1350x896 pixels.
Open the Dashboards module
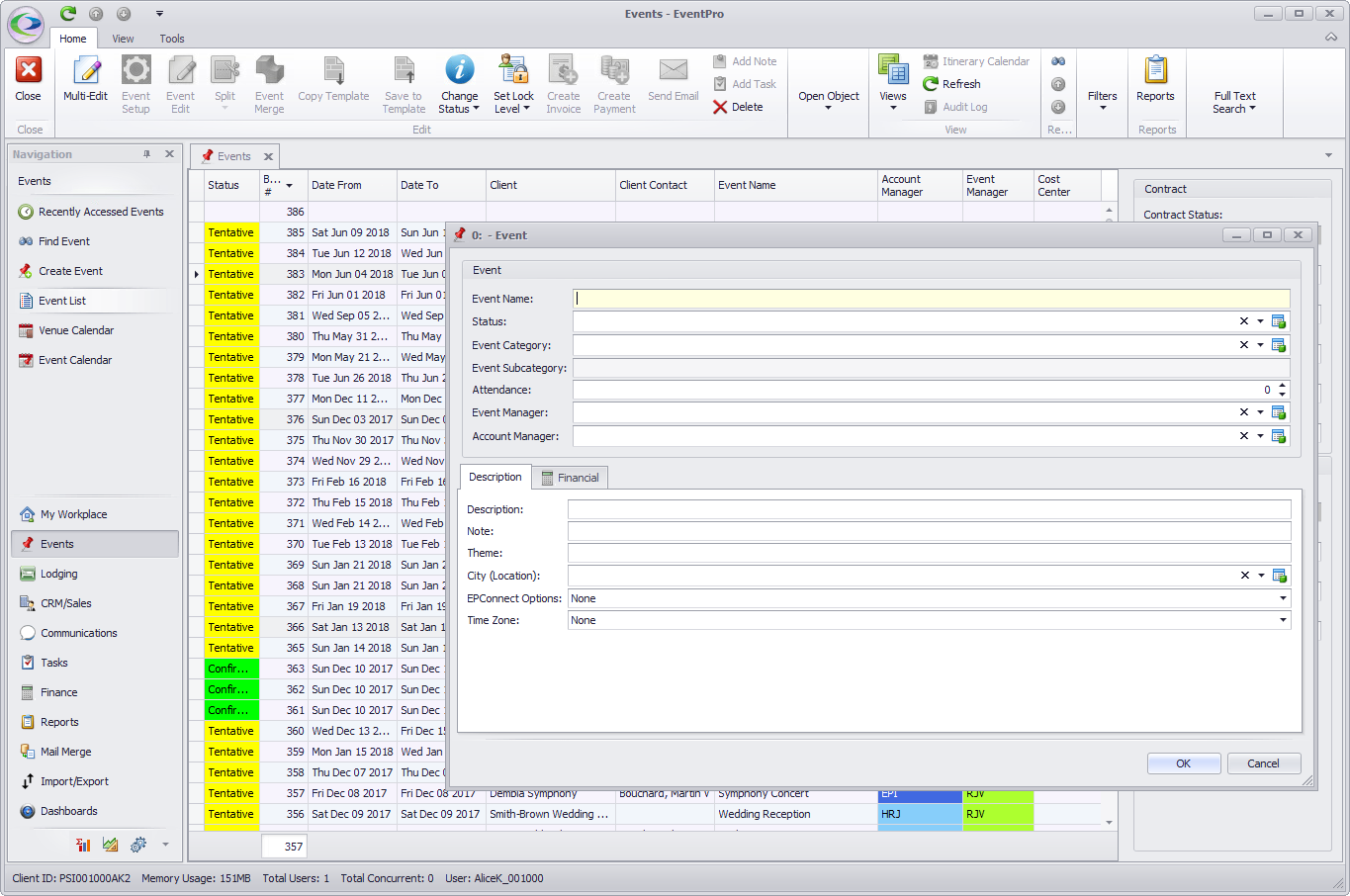(x=58, y=811)
